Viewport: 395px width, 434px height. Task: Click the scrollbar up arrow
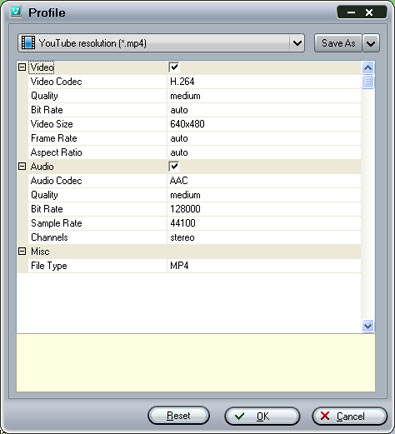point(368,68)
